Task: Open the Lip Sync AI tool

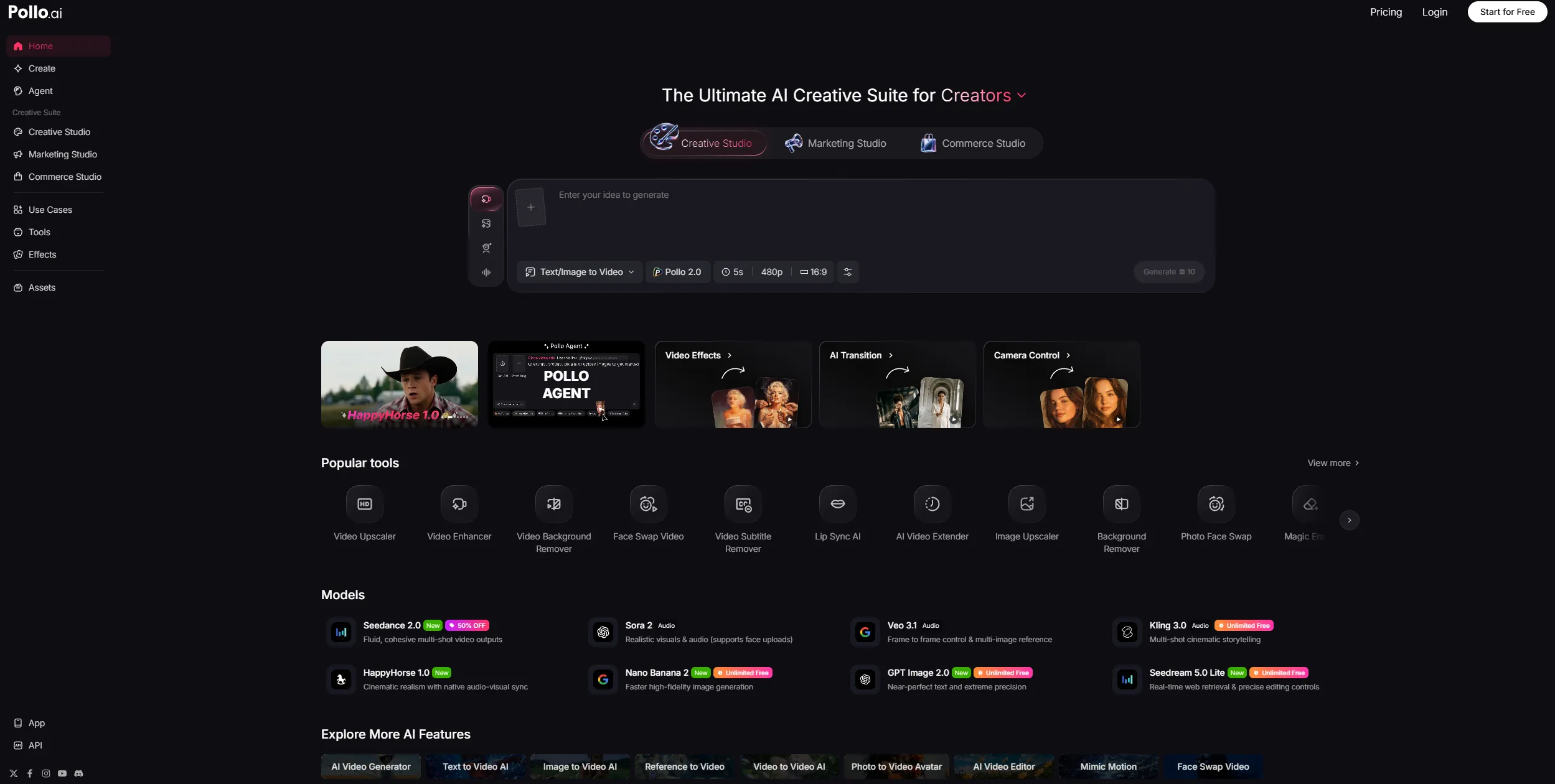Action: [x=838, y=514]
